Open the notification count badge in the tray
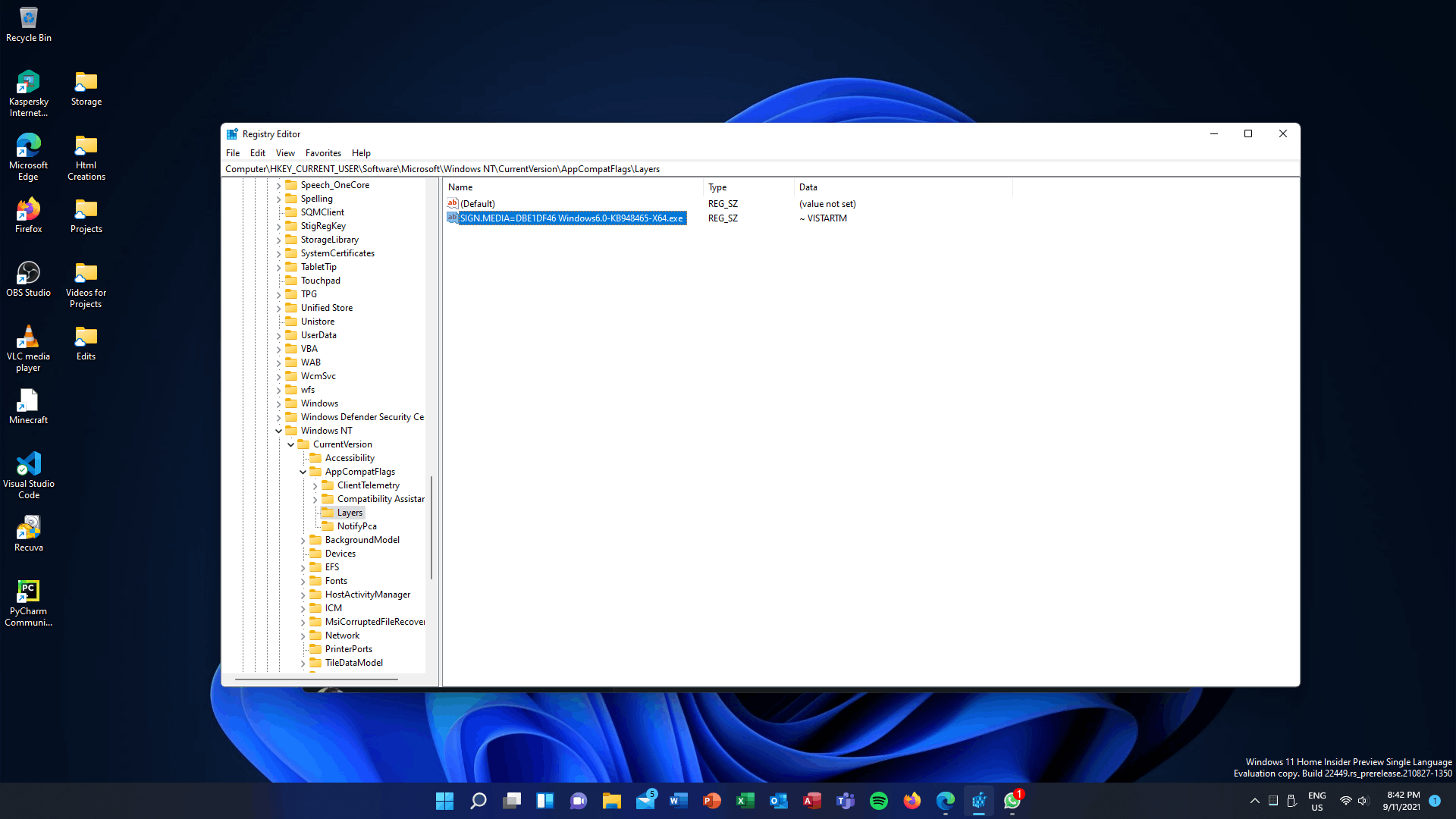This screenshot has height=819, width=1456. (1435, 801)
